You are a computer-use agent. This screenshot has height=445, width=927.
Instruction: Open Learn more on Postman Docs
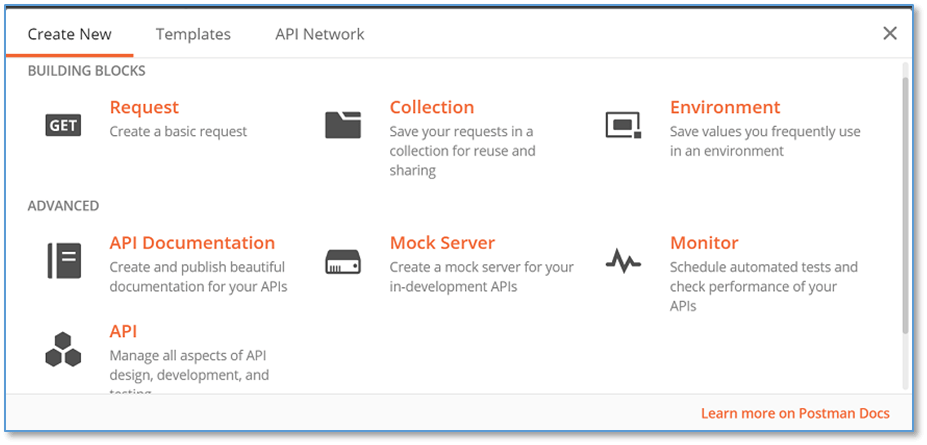(x=795, y=414)
